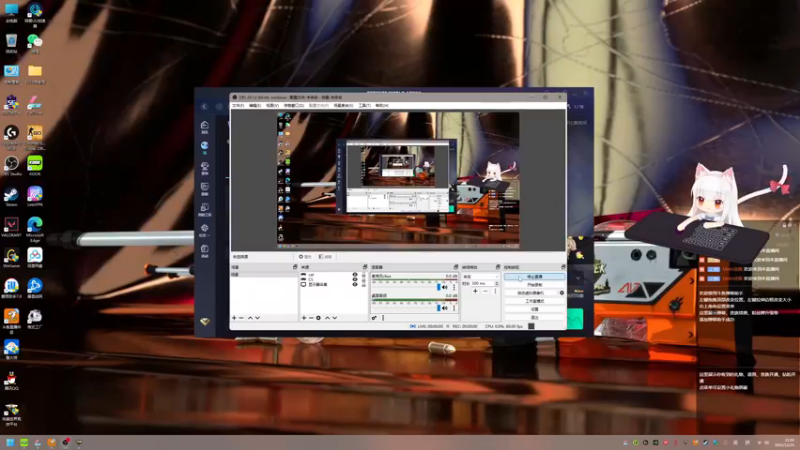Open the WeGame desktop shortcut

[x=11, y=258]
